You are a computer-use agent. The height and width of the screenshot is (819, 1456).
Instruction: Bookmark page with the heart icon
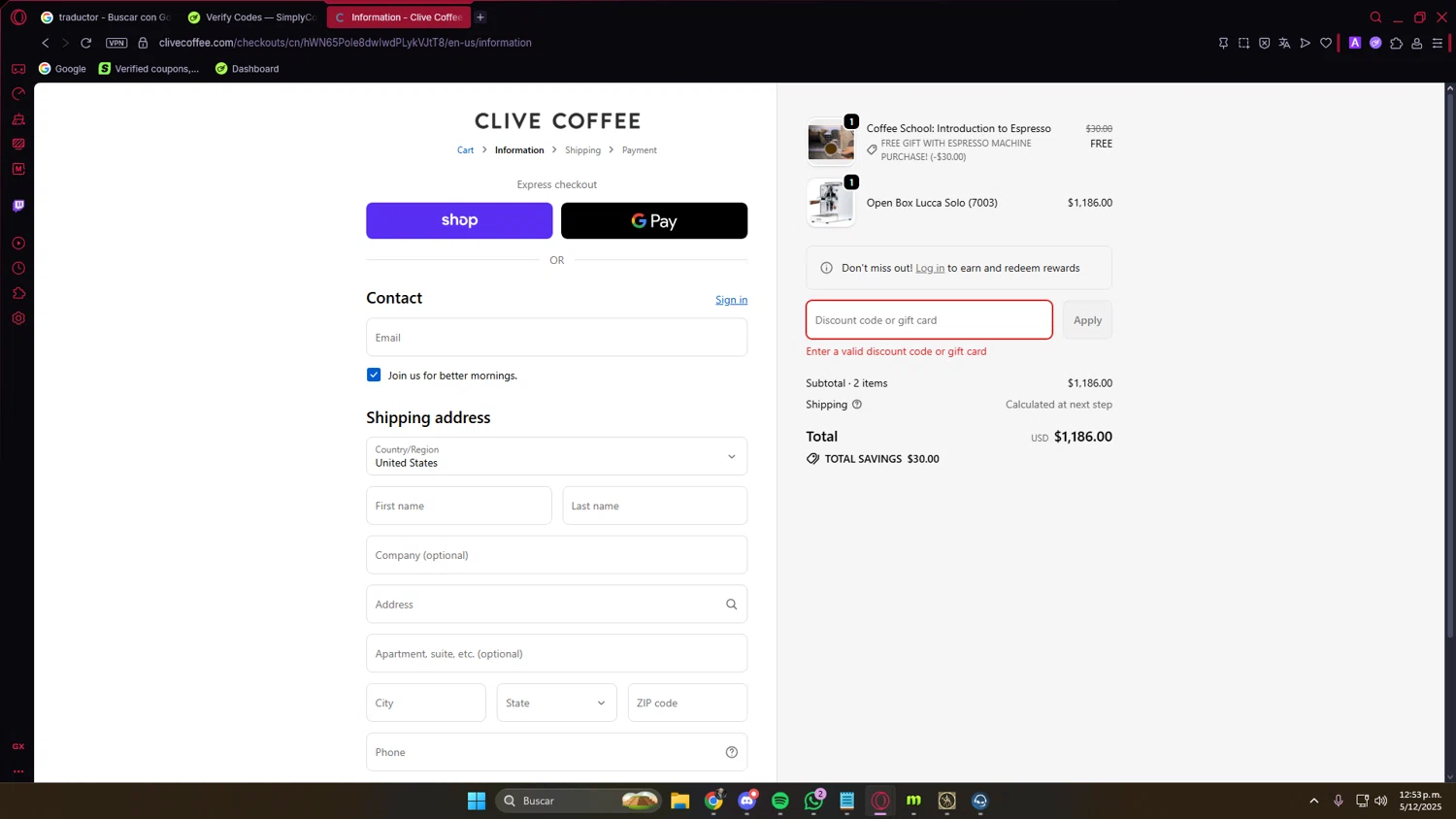pos(1326,43)
